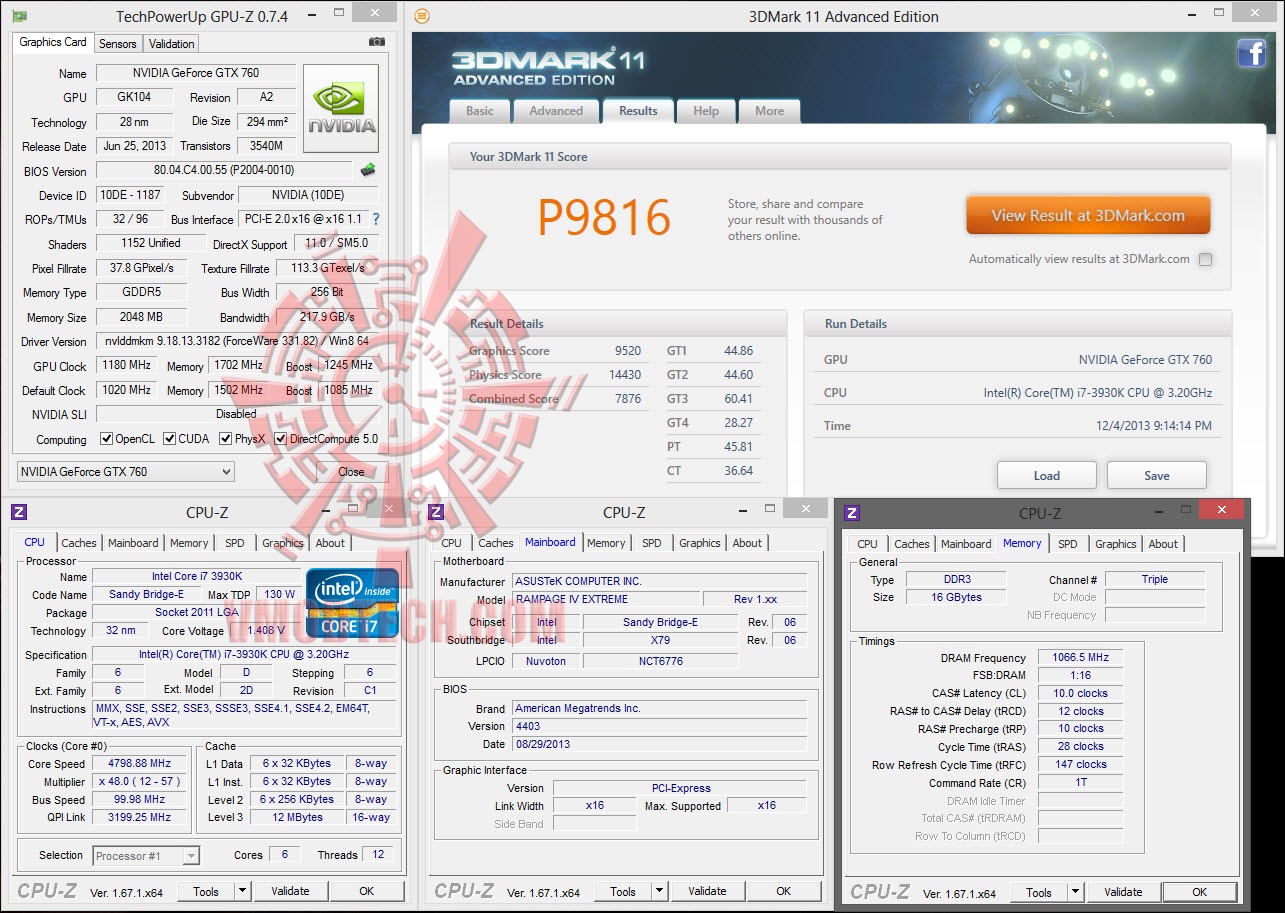The image size is (1285, 913).
Task: Click the CPU-Z icon of the CPU tab window
Action: coord(19,512)
